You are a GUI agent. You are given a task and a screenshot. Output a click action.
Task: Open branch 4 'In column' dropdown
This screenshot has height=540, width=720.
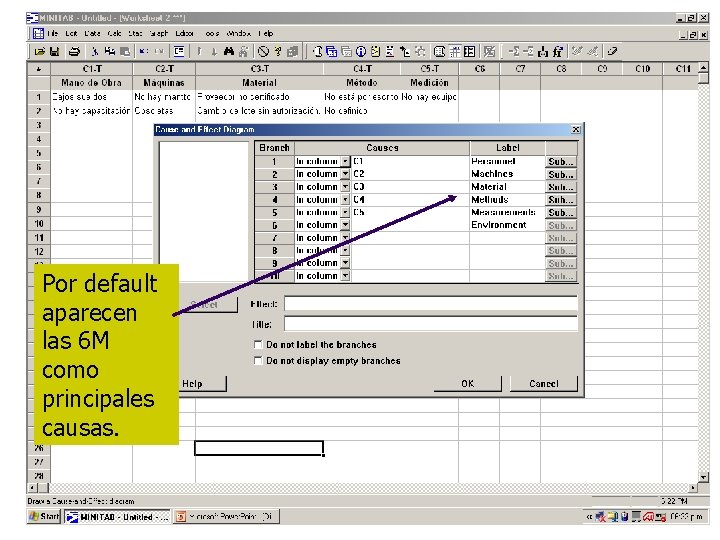pos(345,200)
